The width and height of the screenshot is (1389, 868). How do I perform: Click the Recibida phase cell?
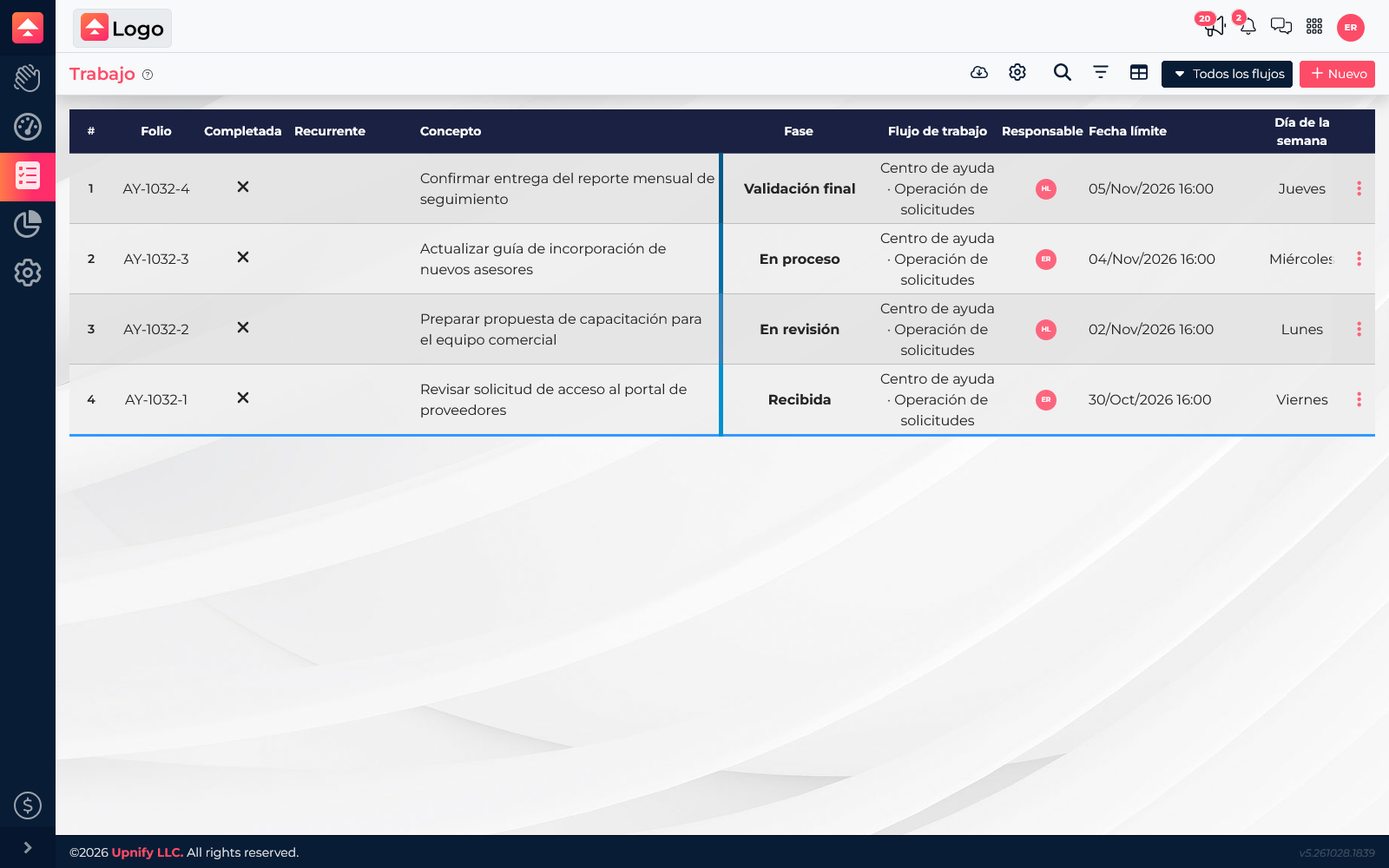coord(800,399)
